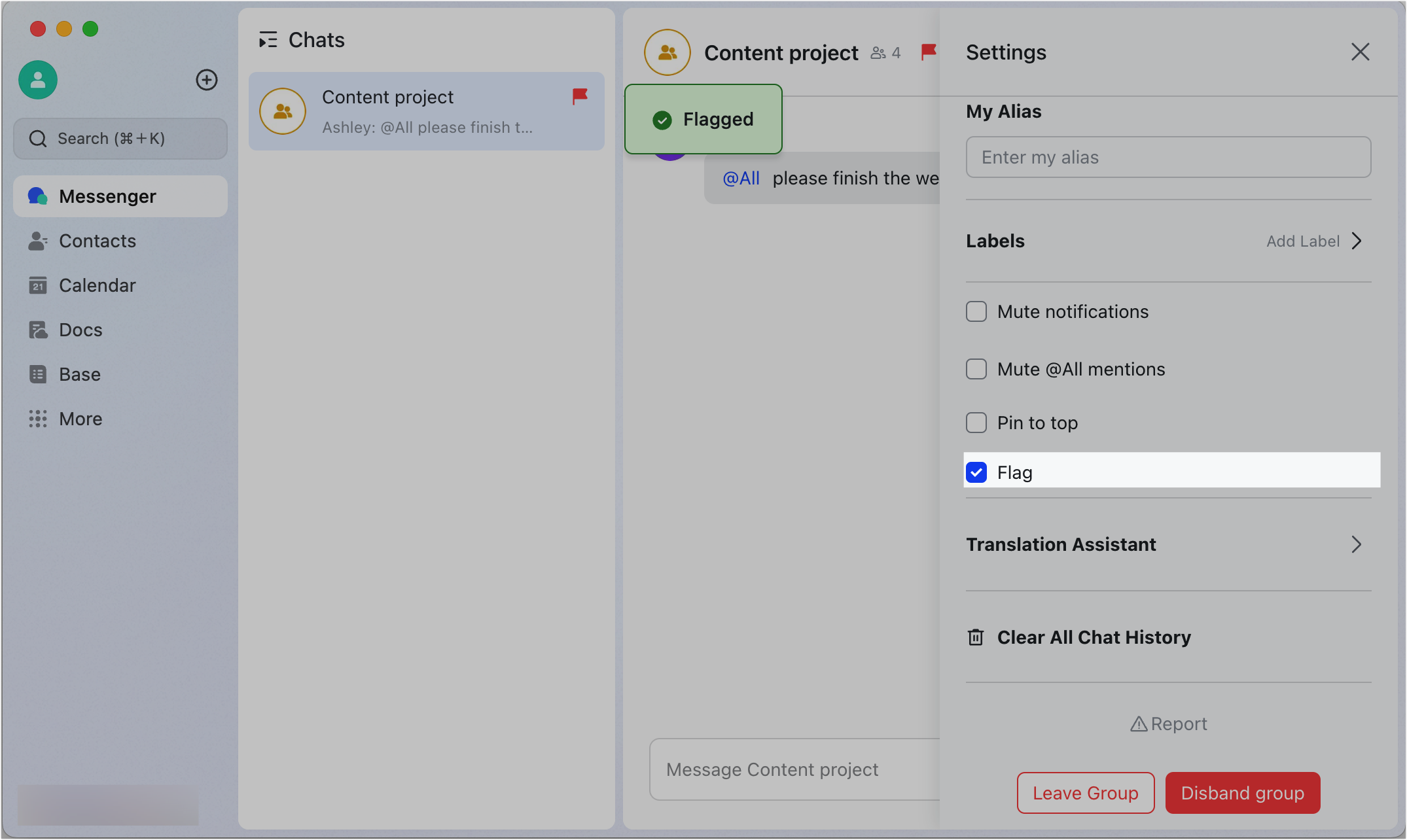Open More apps in the sidebar
Viewport: 1407px width, 840px height.
click(80, 419)
